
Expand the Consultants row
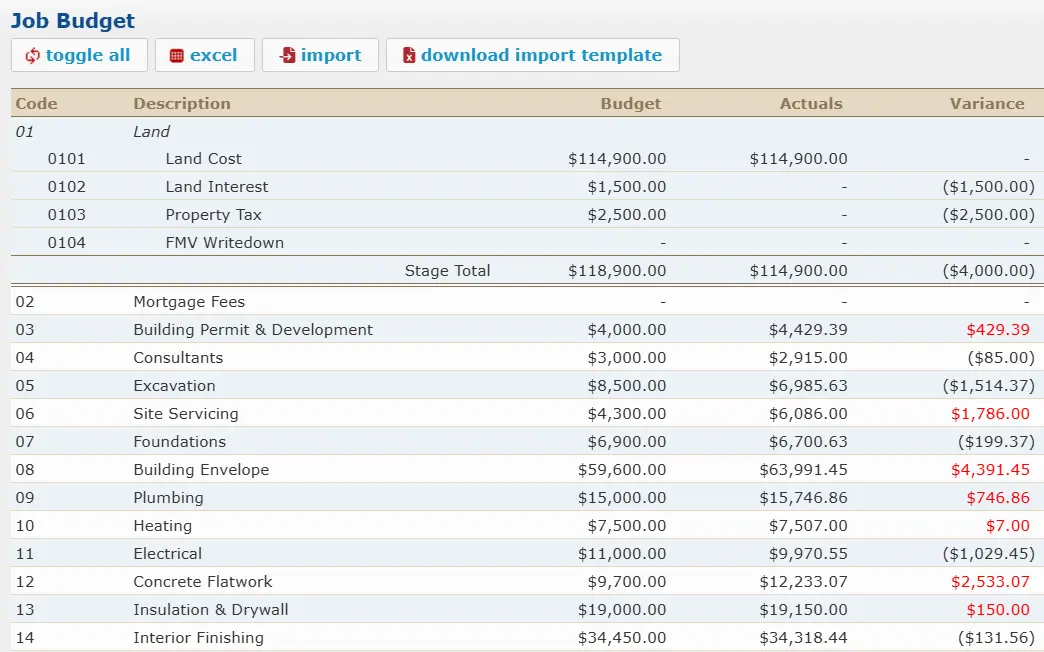(527, 357)
